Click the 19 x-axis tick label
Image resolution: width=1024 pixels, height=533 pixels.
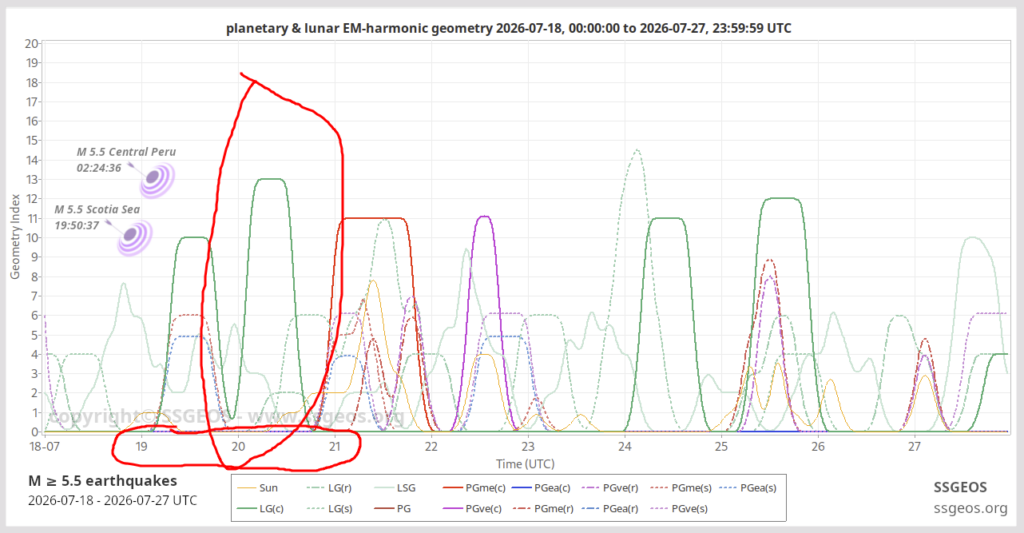click(x=141, y=447)
